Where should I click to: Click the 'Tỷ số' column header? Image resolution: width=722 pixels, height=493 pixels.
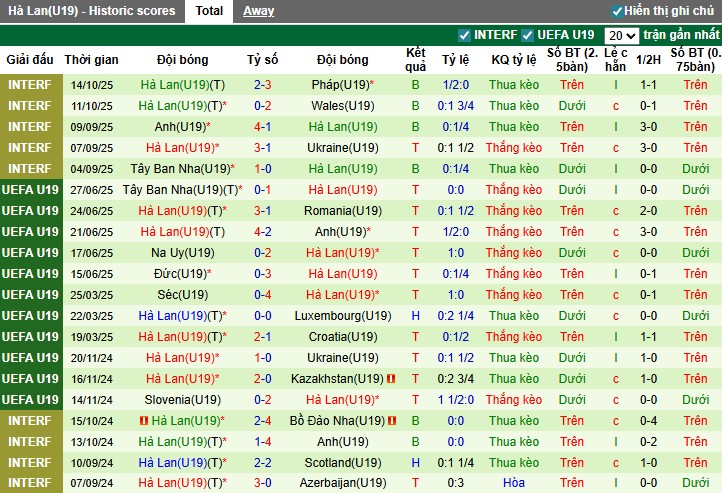pos(262,60)
